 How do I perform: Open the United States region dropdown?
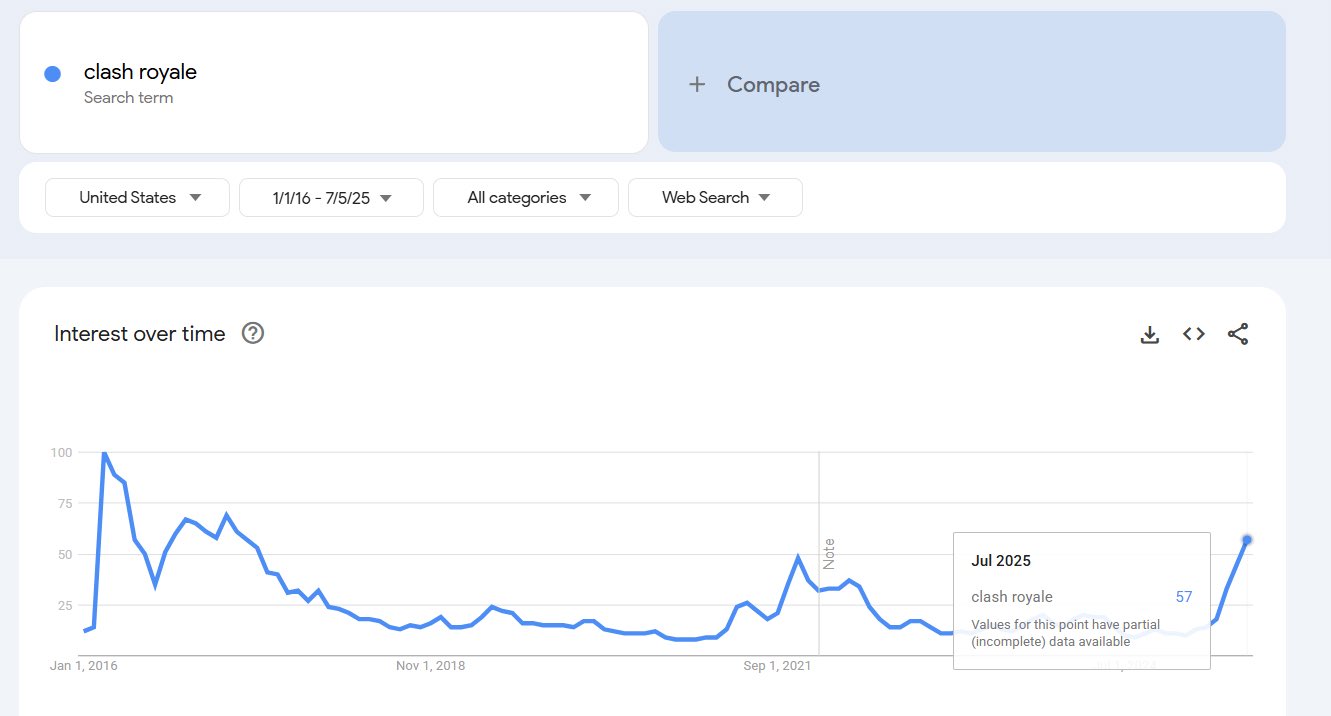(138, 197)
